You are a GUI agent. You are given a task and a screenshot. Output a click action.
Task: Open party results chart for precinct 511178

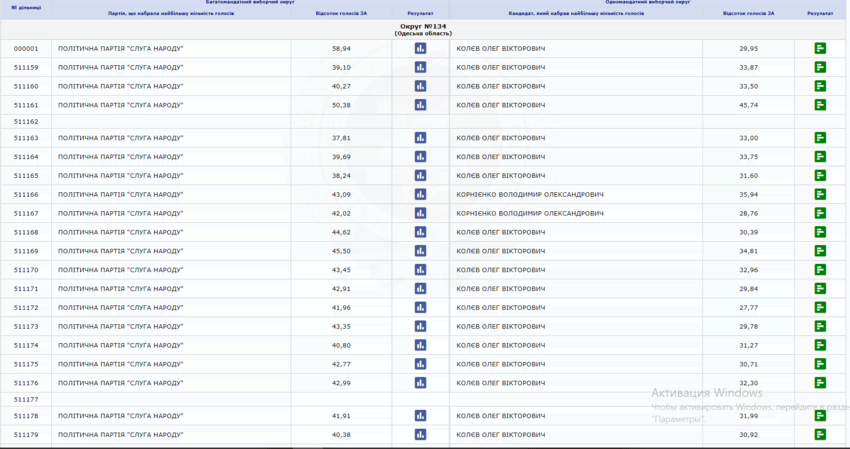point(420,416)
